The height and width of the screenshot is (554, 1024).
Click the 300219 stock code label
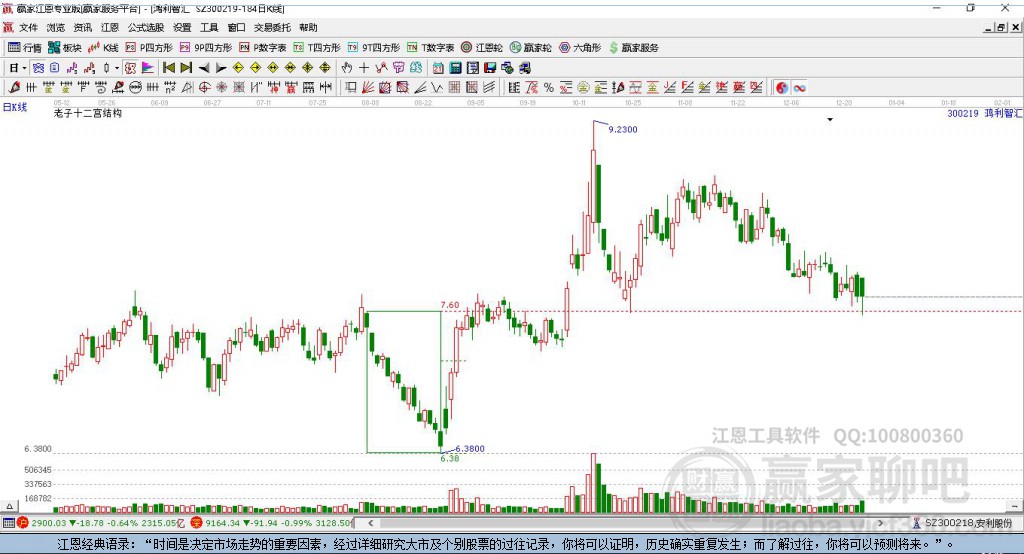(x=963, y=113)
